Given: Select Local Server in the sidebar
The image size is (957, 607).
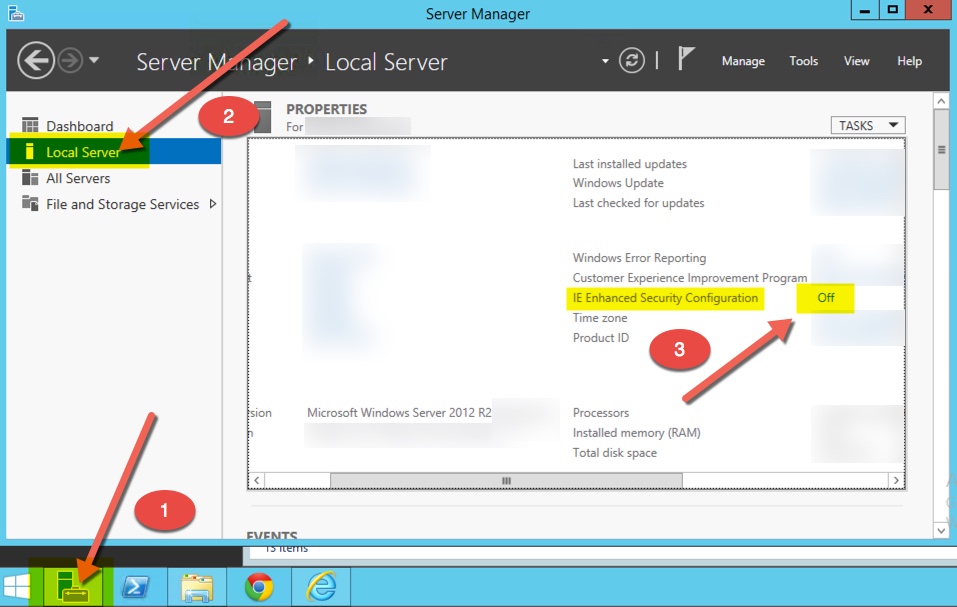Looking at the screenshot, I should [114, 151].
